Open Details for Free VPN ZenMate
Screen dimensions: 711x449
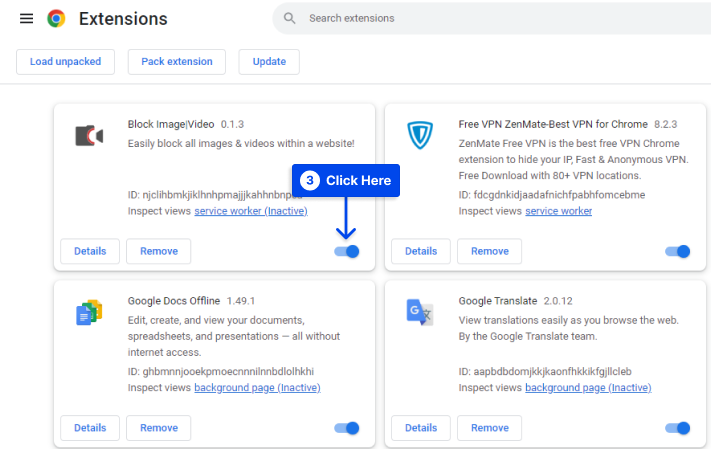[421, 251]
